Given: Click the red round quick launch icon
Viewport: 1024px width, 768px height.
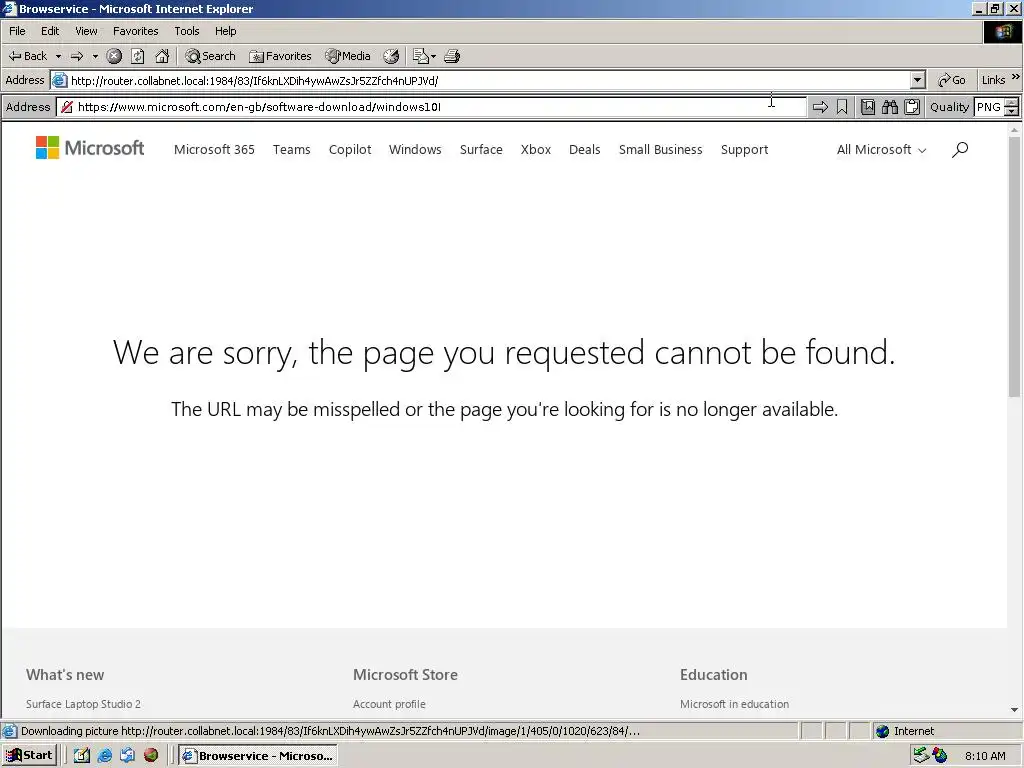Looking at the screenshot, I should pyautogui.click(x=151, y=756).
